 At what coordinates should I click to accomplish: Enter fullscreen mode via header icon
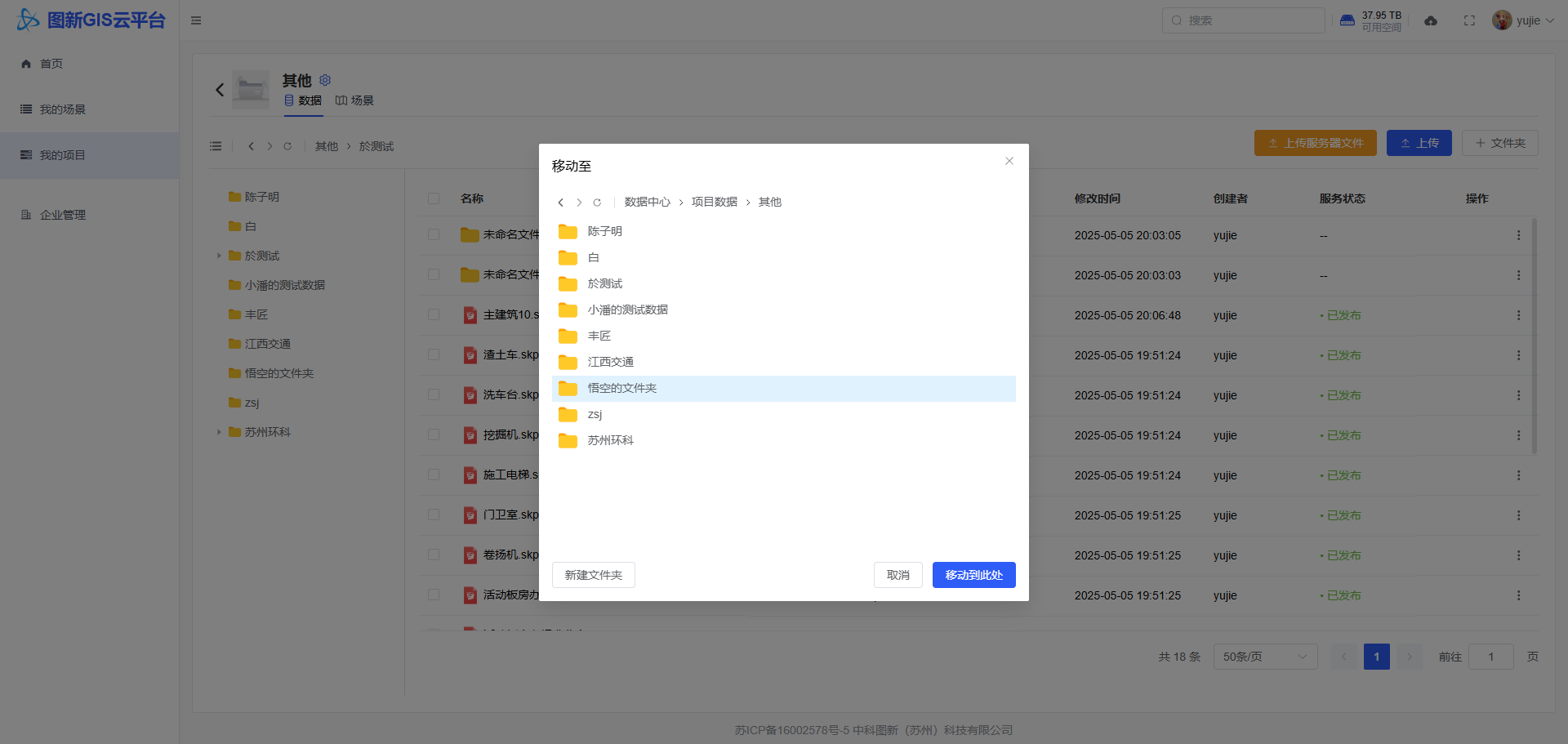pyautogui.click(x=1469, y=20)
